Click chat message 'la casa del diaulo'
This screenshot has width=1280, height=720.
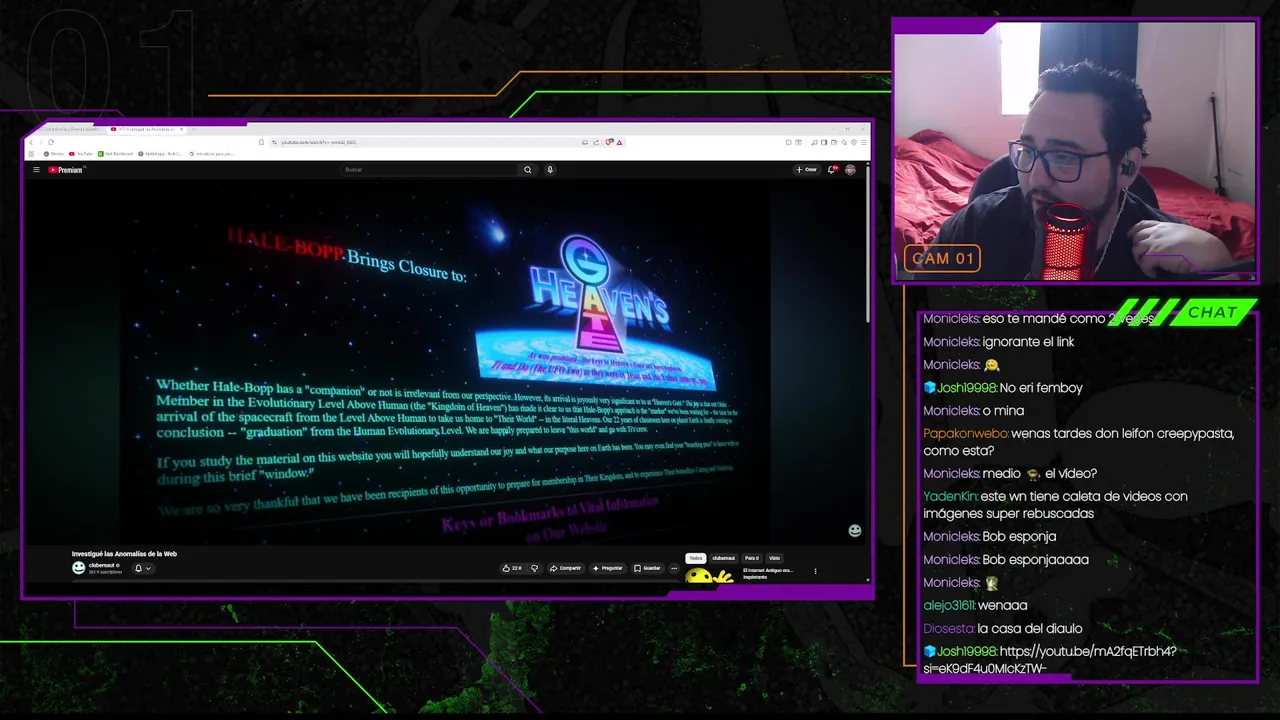1030,628
